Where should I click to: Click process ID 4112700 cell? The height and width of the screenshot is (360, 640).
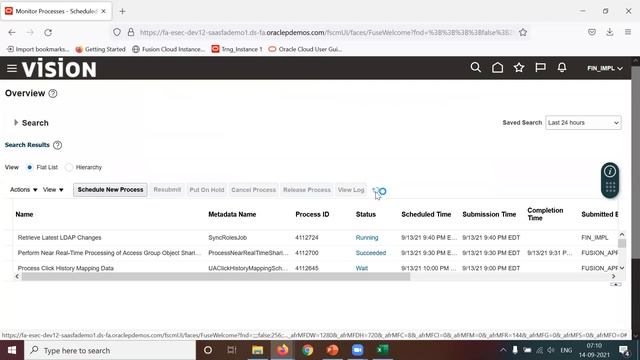(307, 253)
